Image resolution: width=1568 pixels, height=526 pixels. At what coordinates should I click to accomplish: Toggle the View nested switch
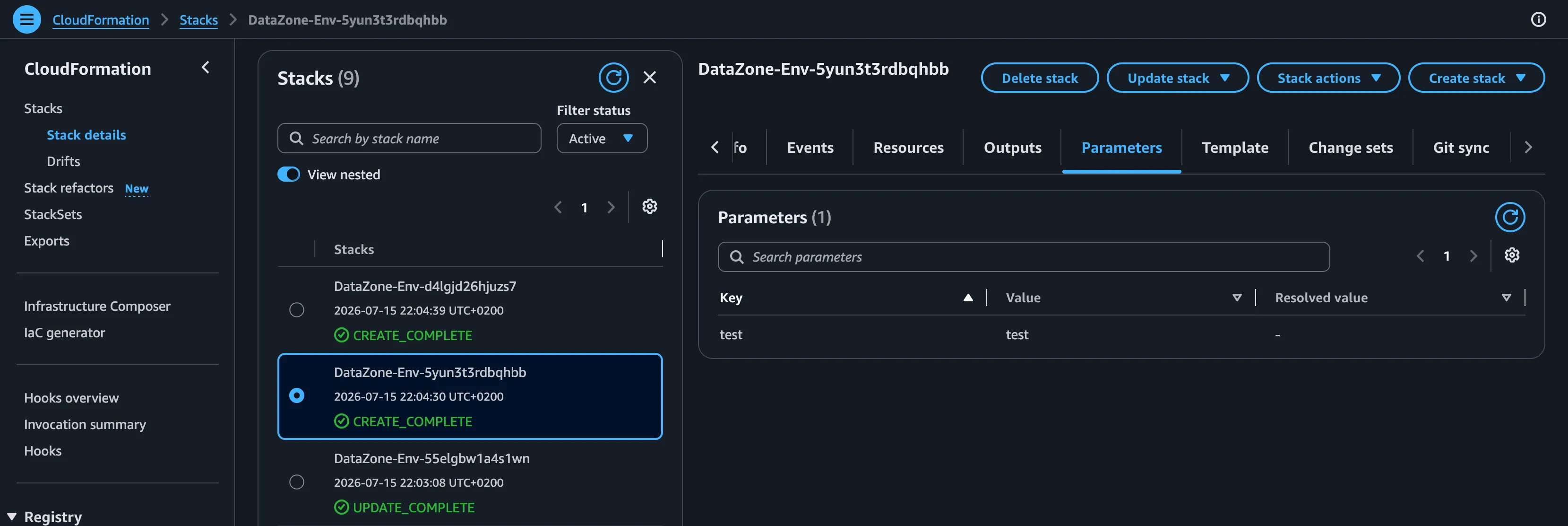[289, 175]
